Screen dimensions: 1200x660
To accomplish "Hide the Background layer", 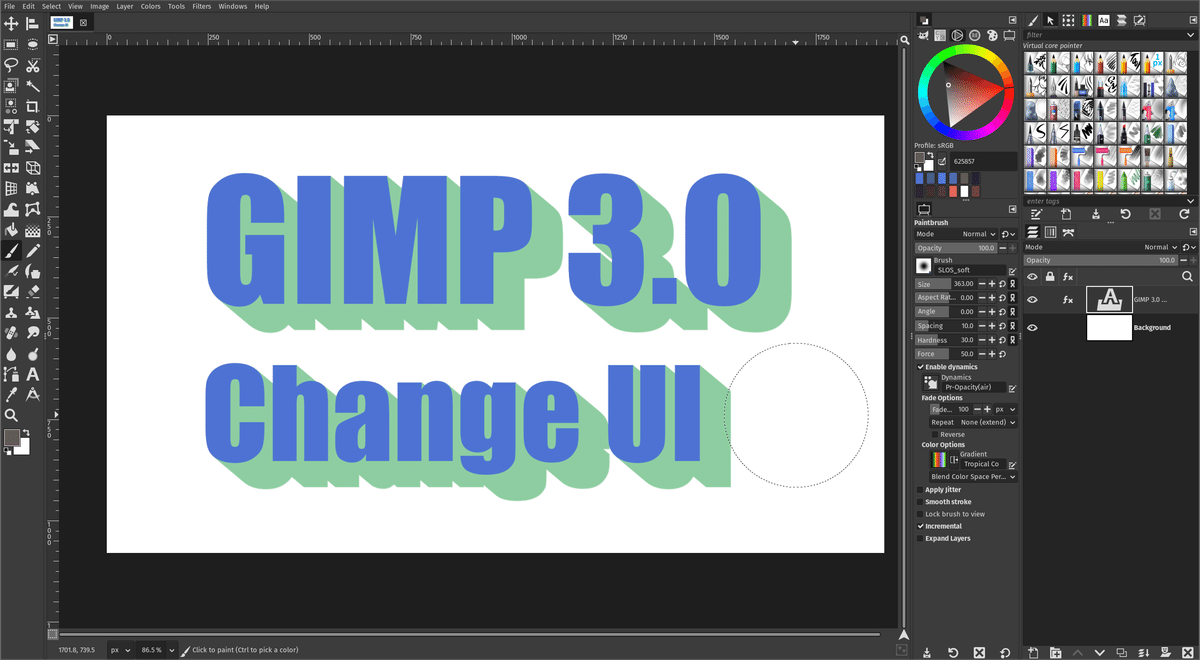I will [x=1032, y=327].
